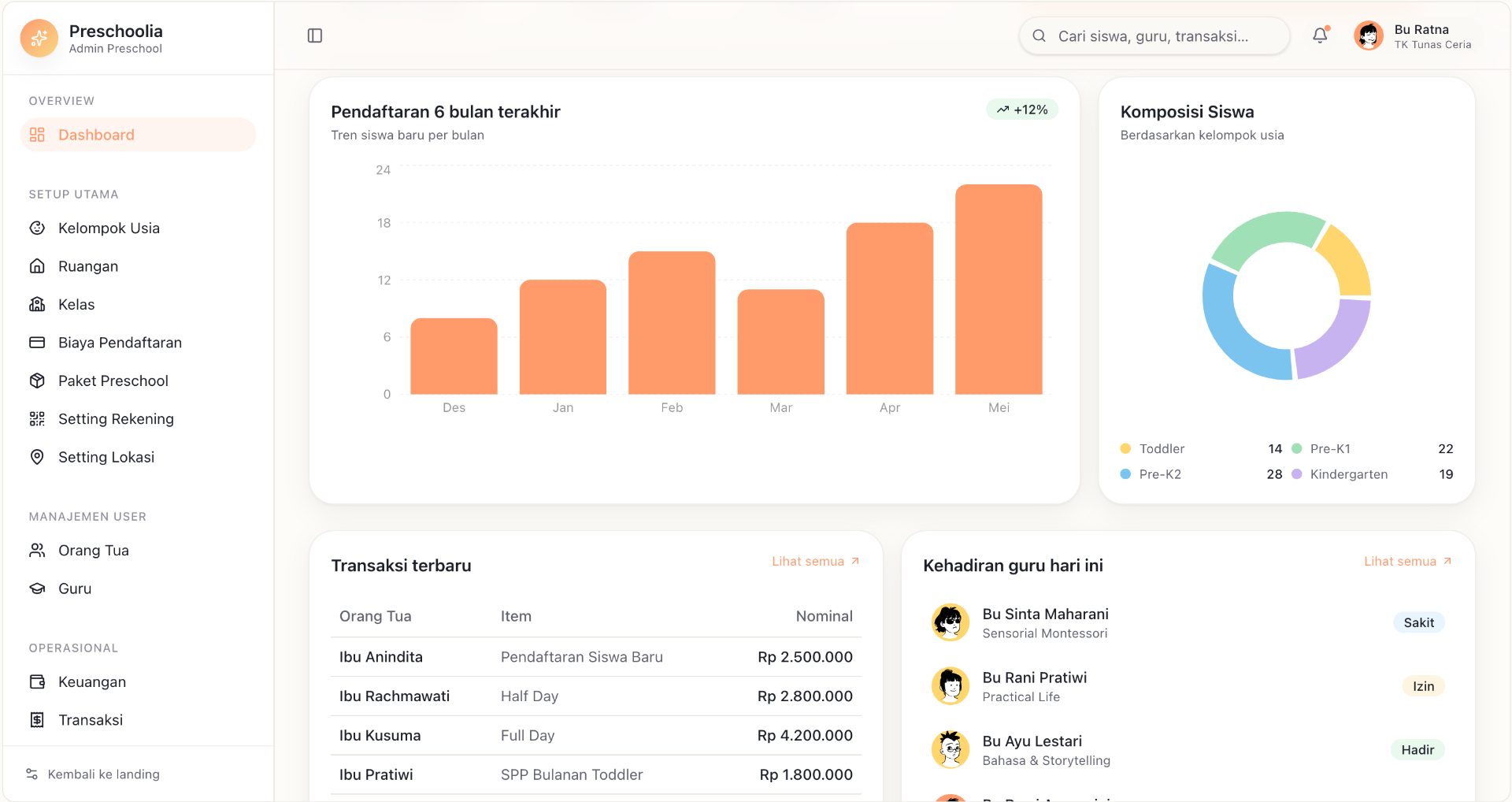Click the Kindergarten purple legend dot
This screenshot has width=1512, height=802.
pos(1296,473)
